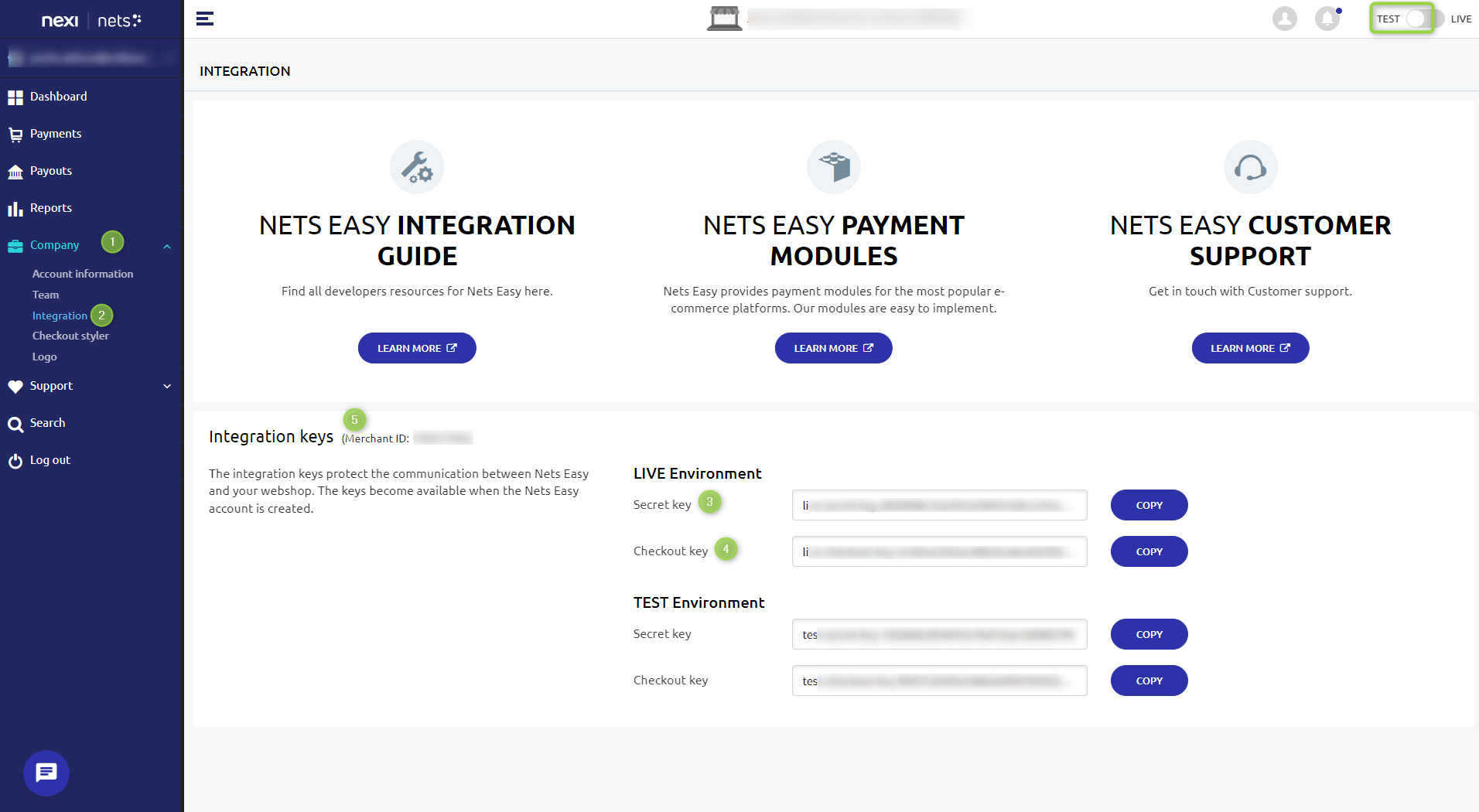Click the LIVE label by the toggle
The image size is (1479, 812).
pyautogui.click(x=1461, y=19)
